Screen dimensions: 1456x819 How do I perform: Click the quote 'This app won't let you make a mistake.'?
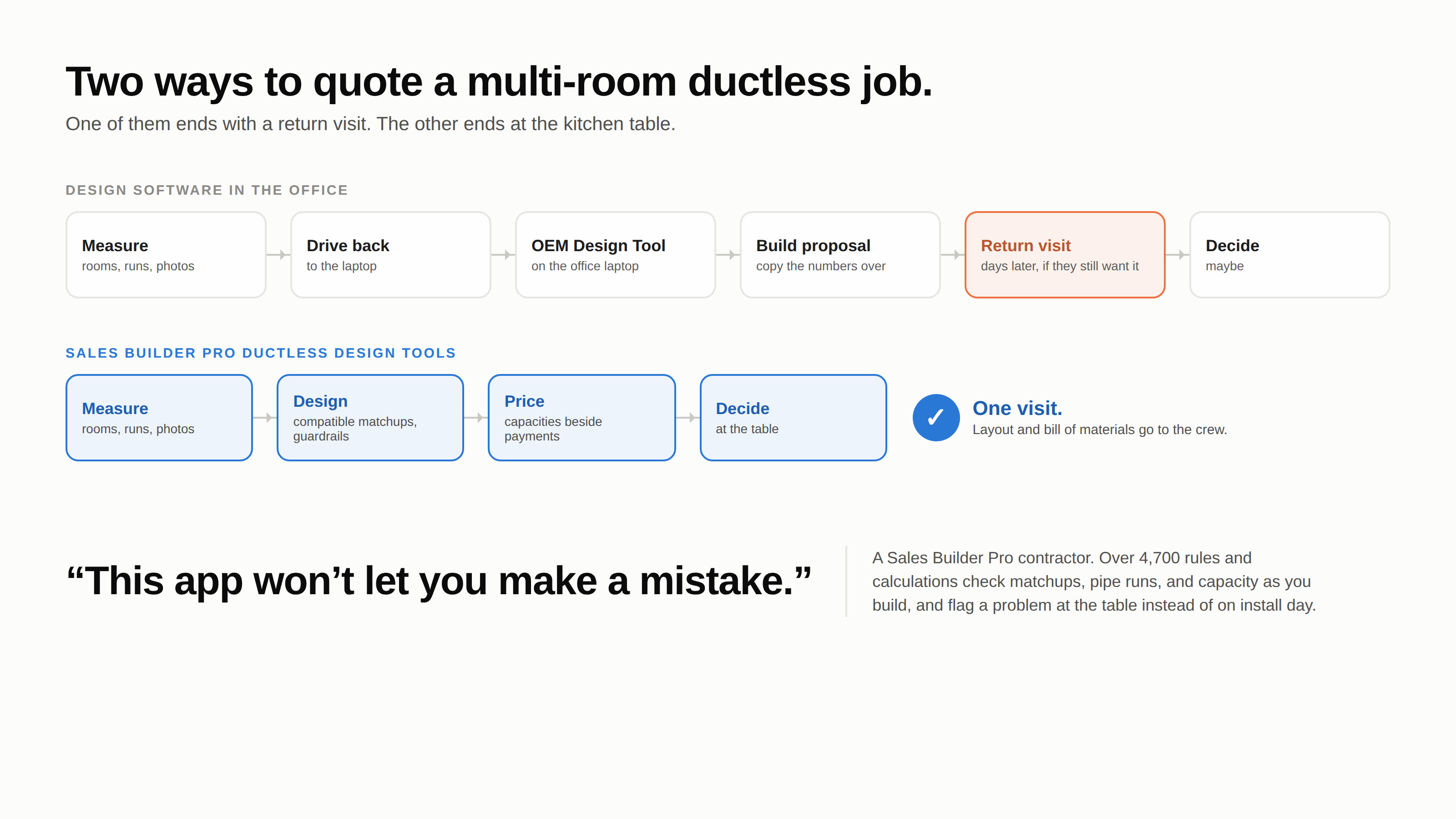pos(439,581)
